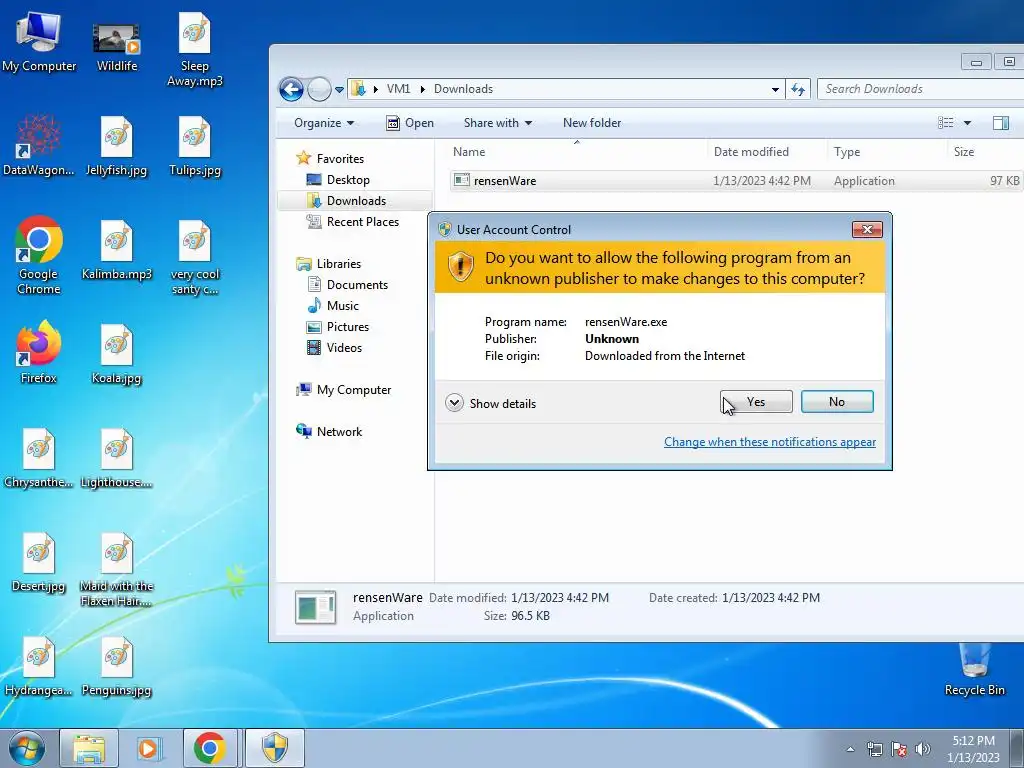Select Lighthouse image on desktop
This screenshot has height=768, width=1024.
(x=116, y=458)
